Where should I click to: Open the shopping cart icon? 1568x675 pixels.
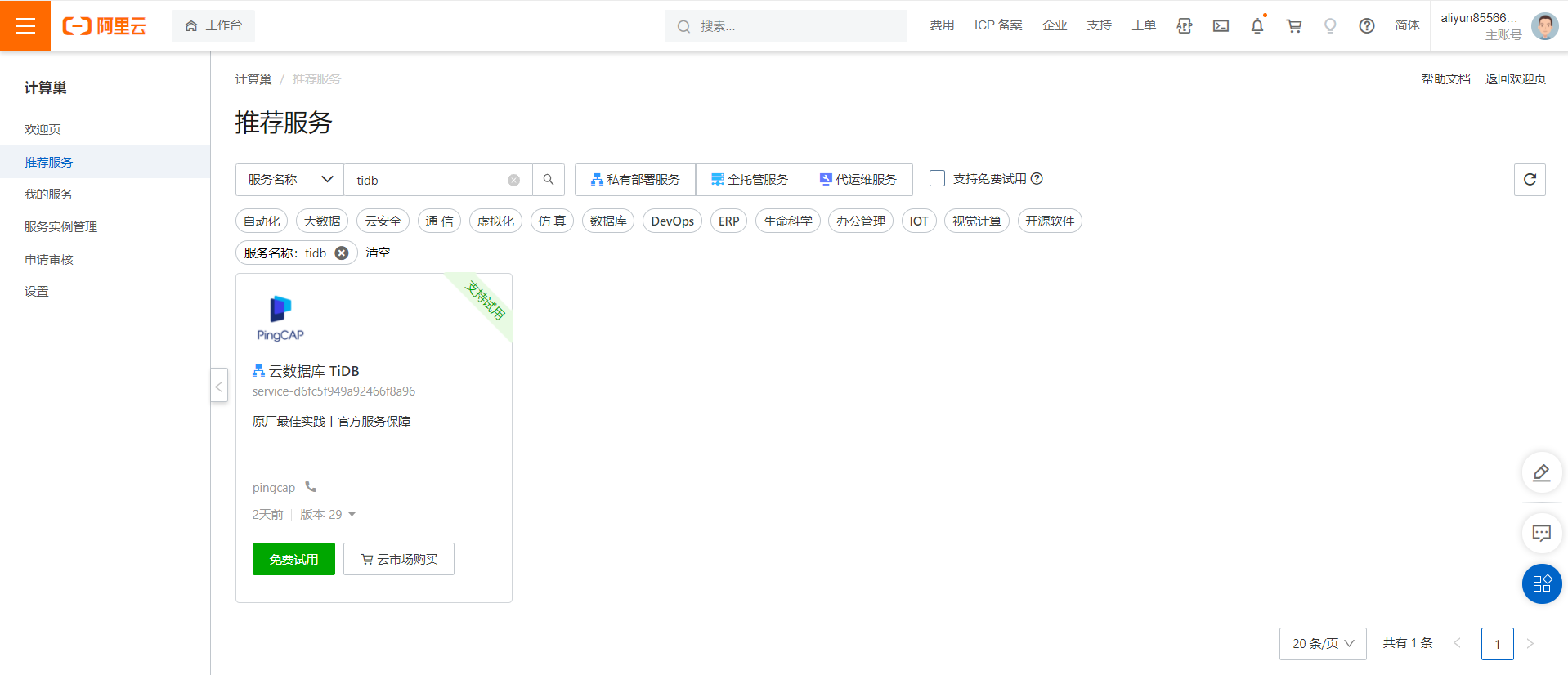(1293, 26)
